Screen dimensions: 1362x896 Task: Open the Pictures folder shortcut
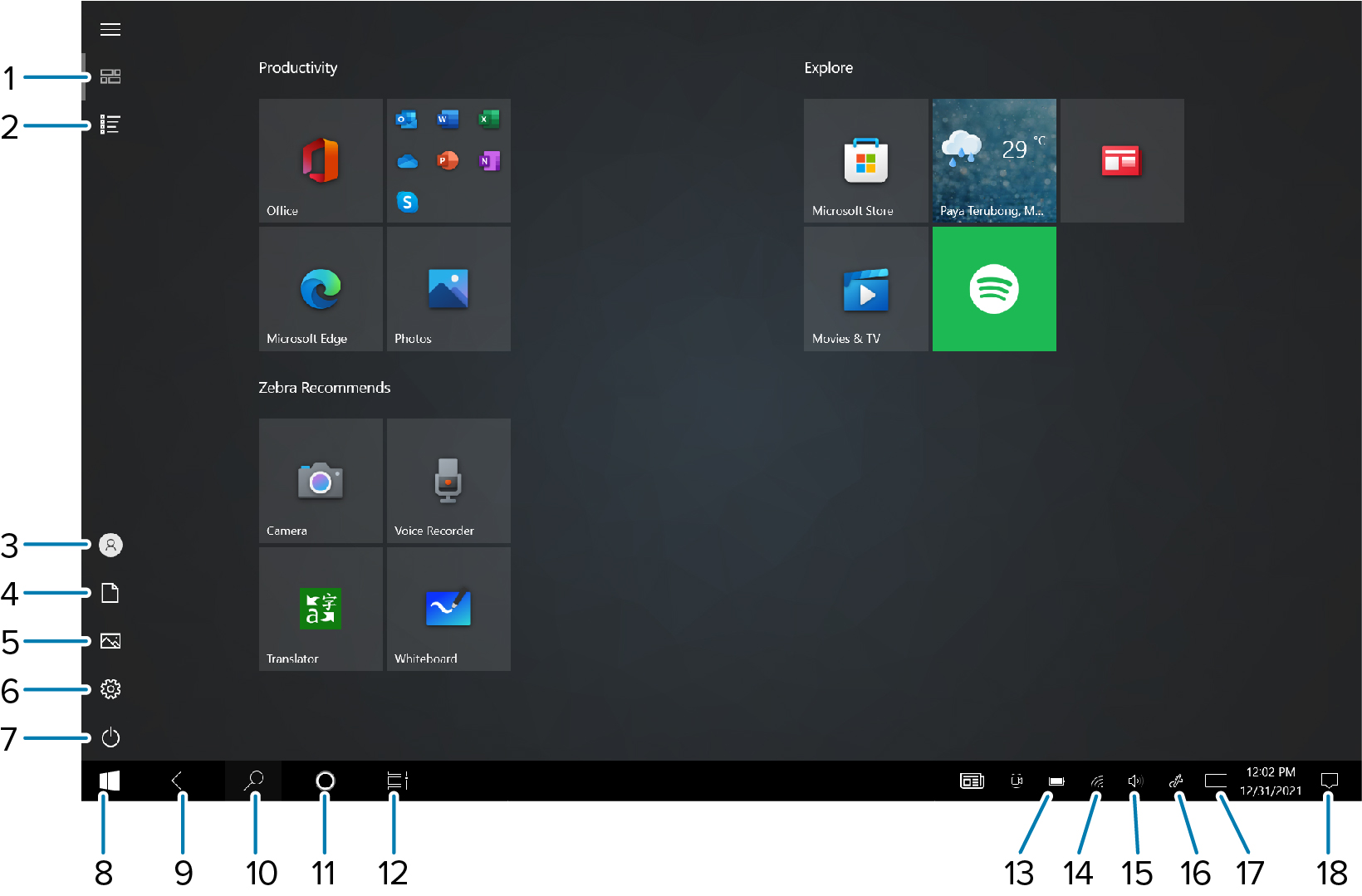pyautogui.click(x=110, y=641)
